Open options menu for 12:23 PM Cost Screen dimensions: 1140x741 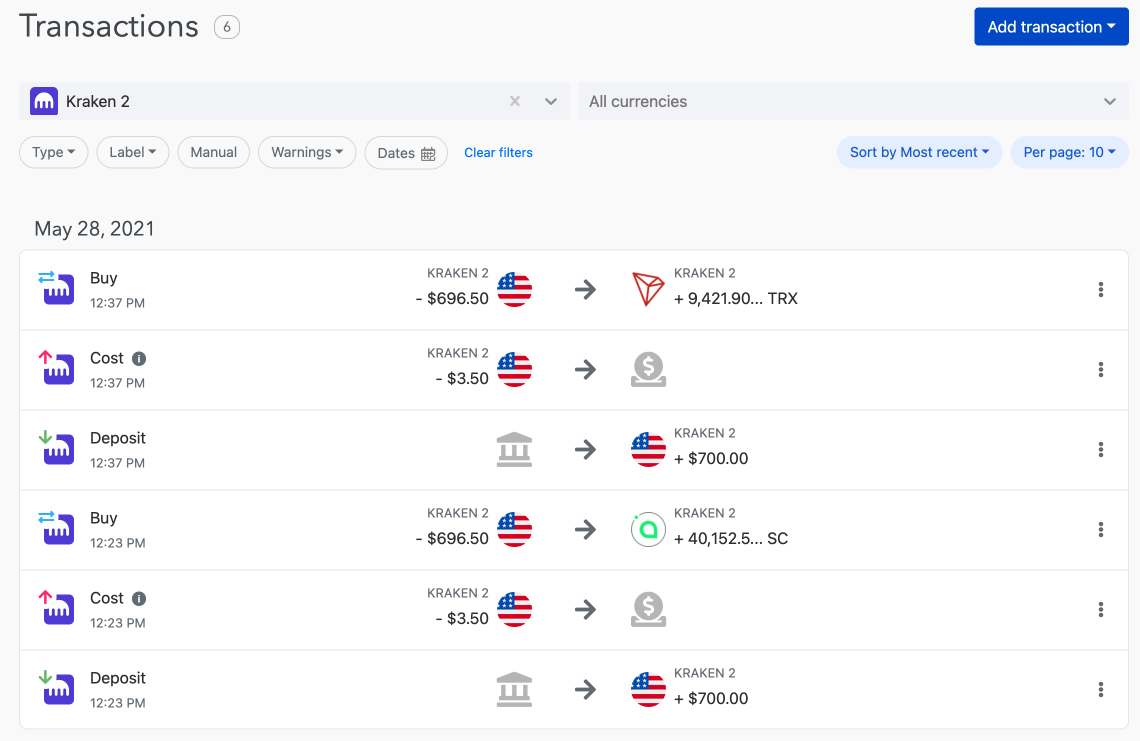1101,609
